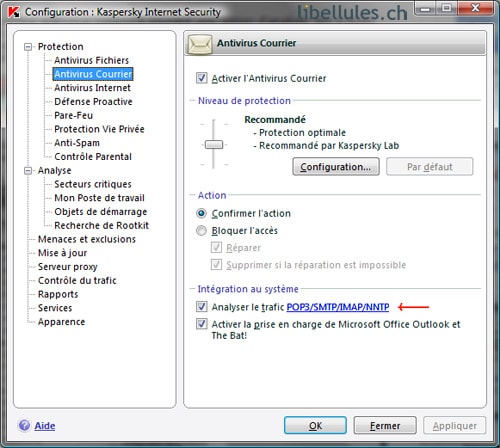Uncheck Activer l'Antivirus Courrier checkbox

coord(202,78)
